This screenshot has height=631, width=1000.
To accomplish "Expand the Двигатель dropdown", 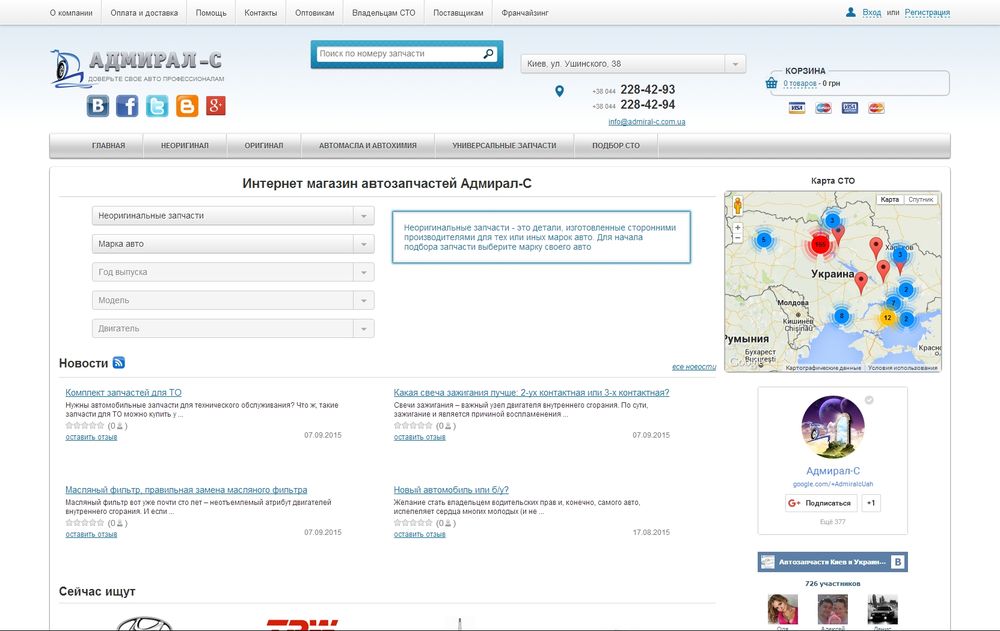I will (x=233, y=328).
